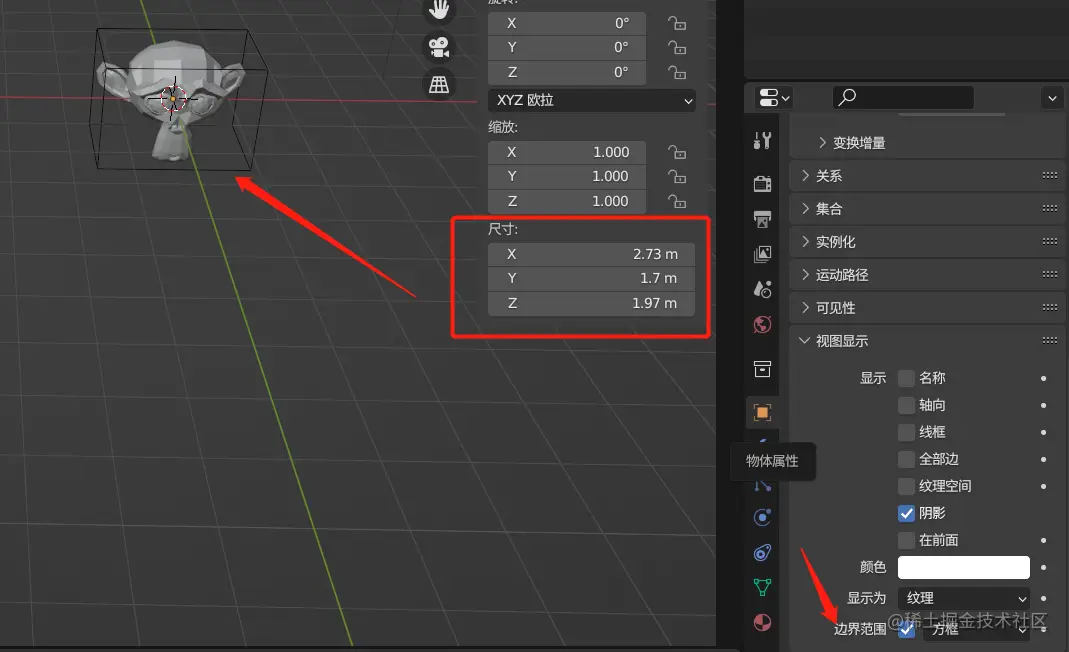Click the search magnifier in properties editor
The width and height of the screenshot is (1069, 652).
click(x=847, y=98)
